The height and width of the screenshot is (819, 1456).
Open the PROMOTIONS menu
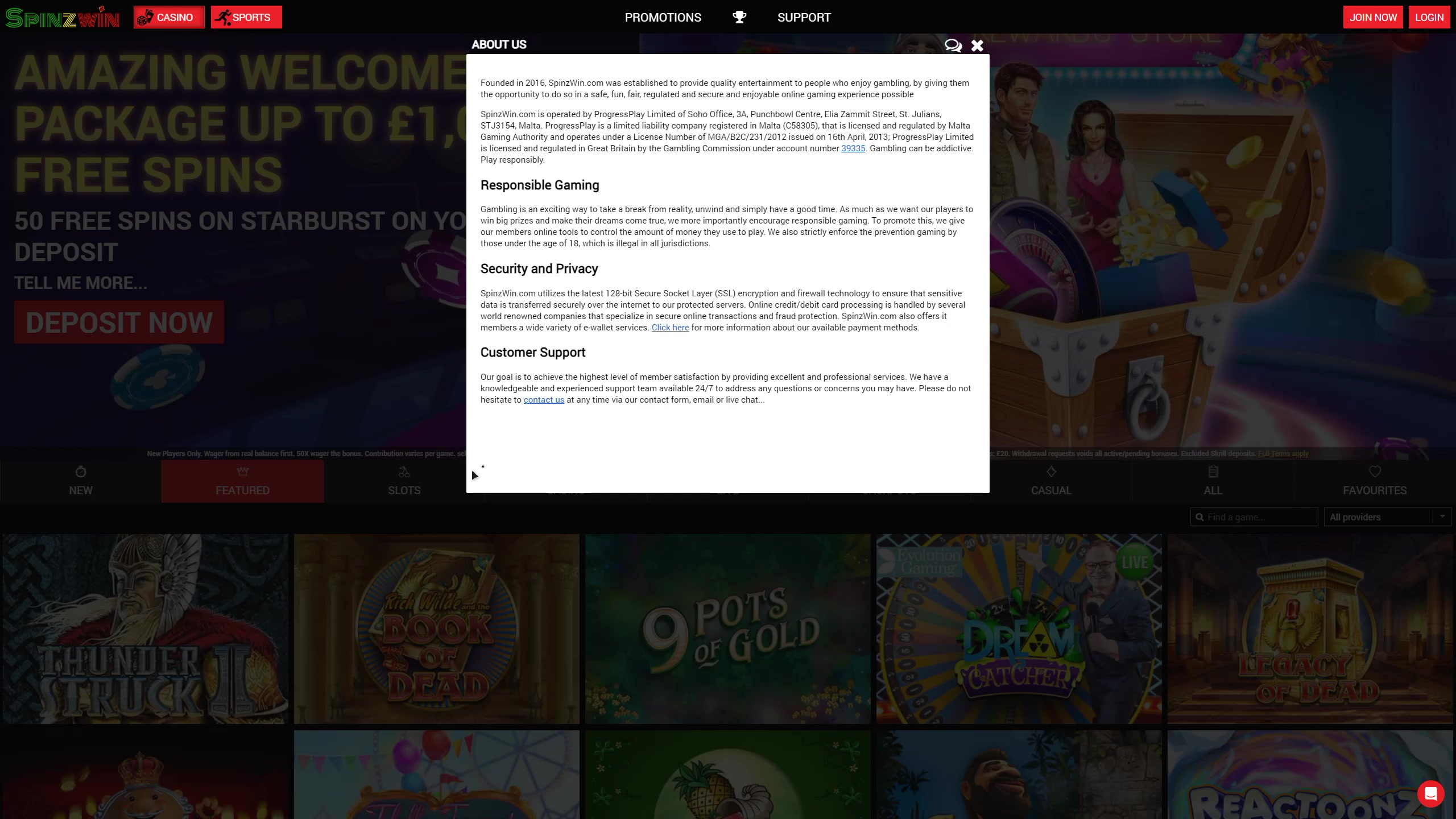(663, 18)
